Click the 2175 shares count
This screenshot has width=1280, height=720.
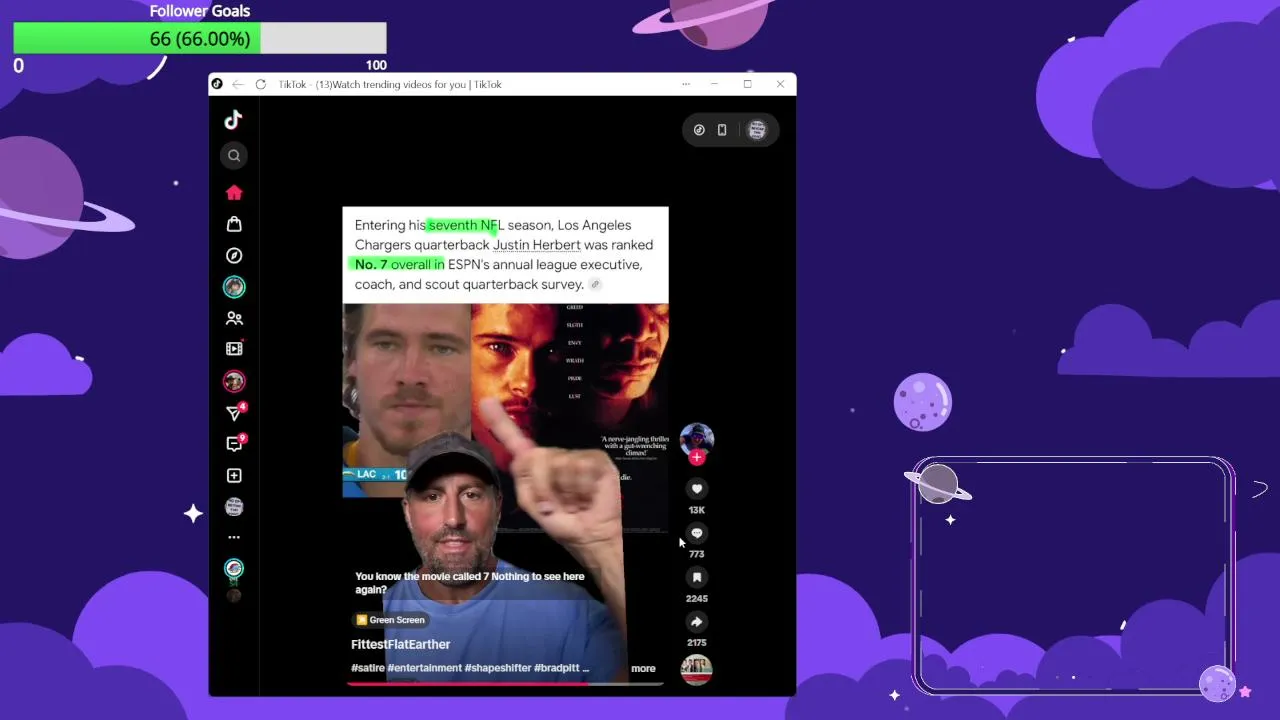click(x=697, y=642)
